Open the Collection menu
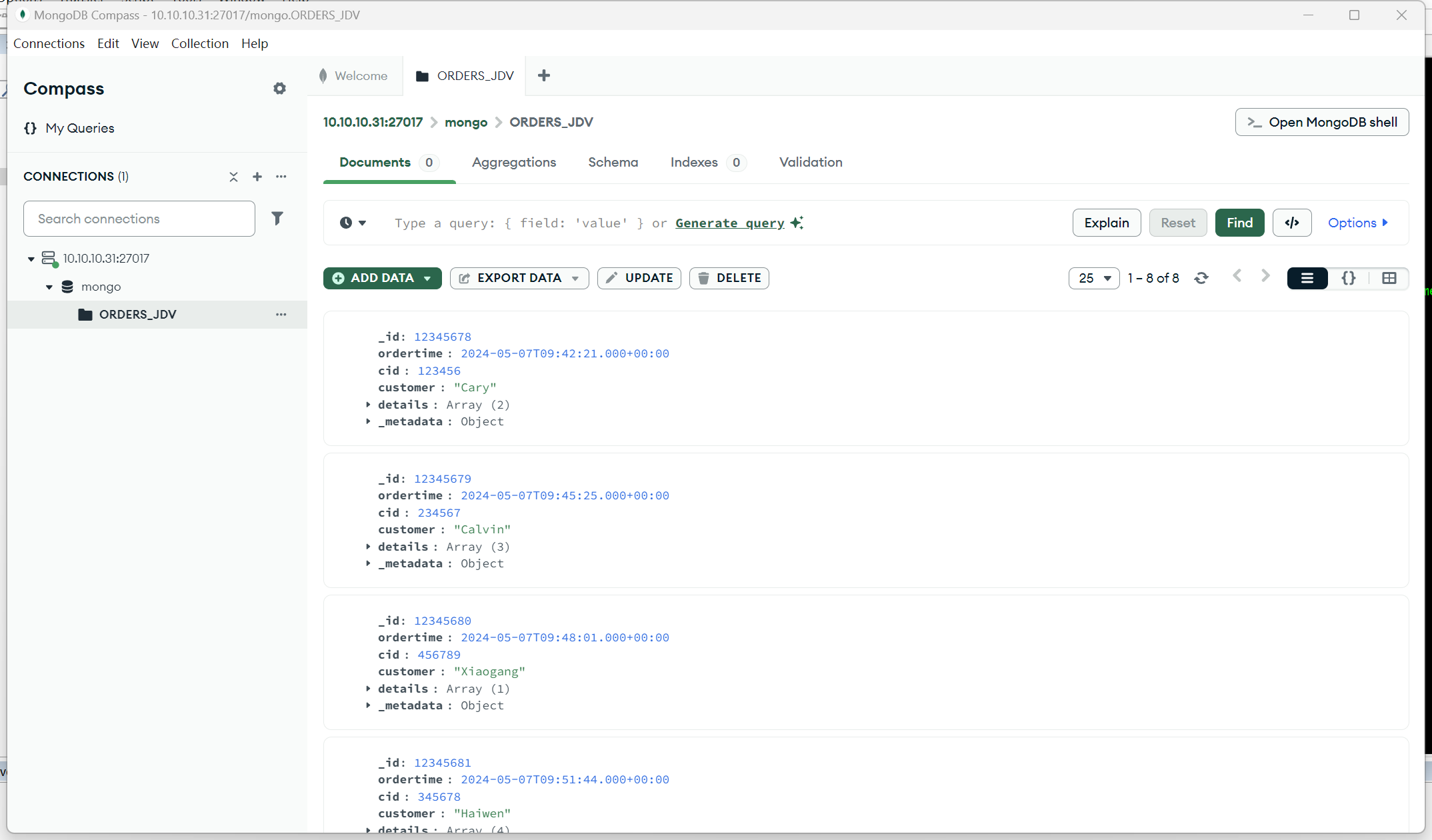 click(200, 43)
